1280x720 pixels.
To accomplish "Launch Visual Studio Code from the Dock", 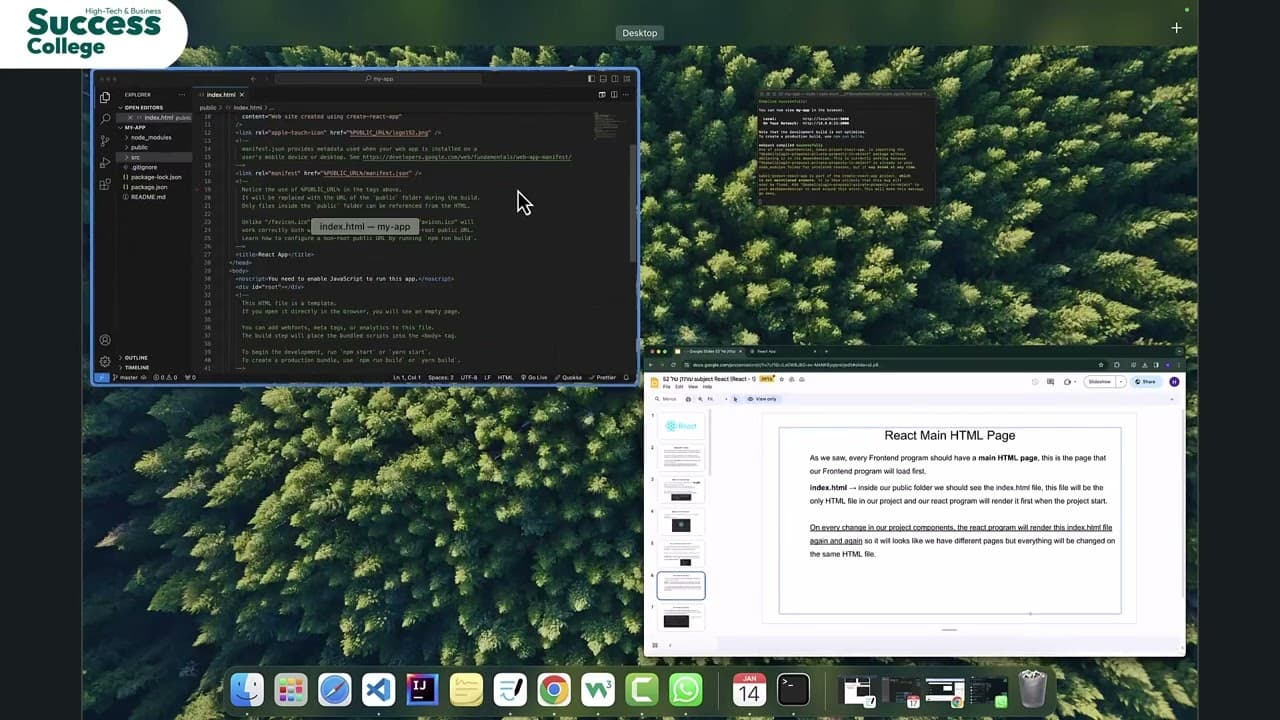I will tap(378, 689).
